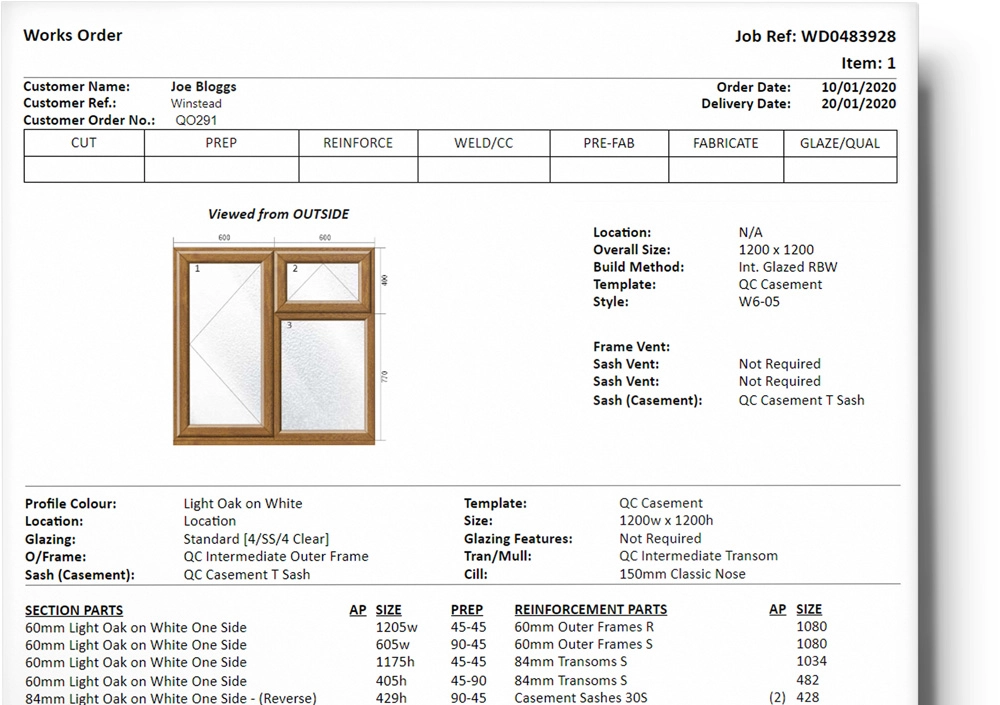The height and width of the screenshot is (705, 1000).
Task: Select the Works Order heading
Action: click(x=73, y=35)
